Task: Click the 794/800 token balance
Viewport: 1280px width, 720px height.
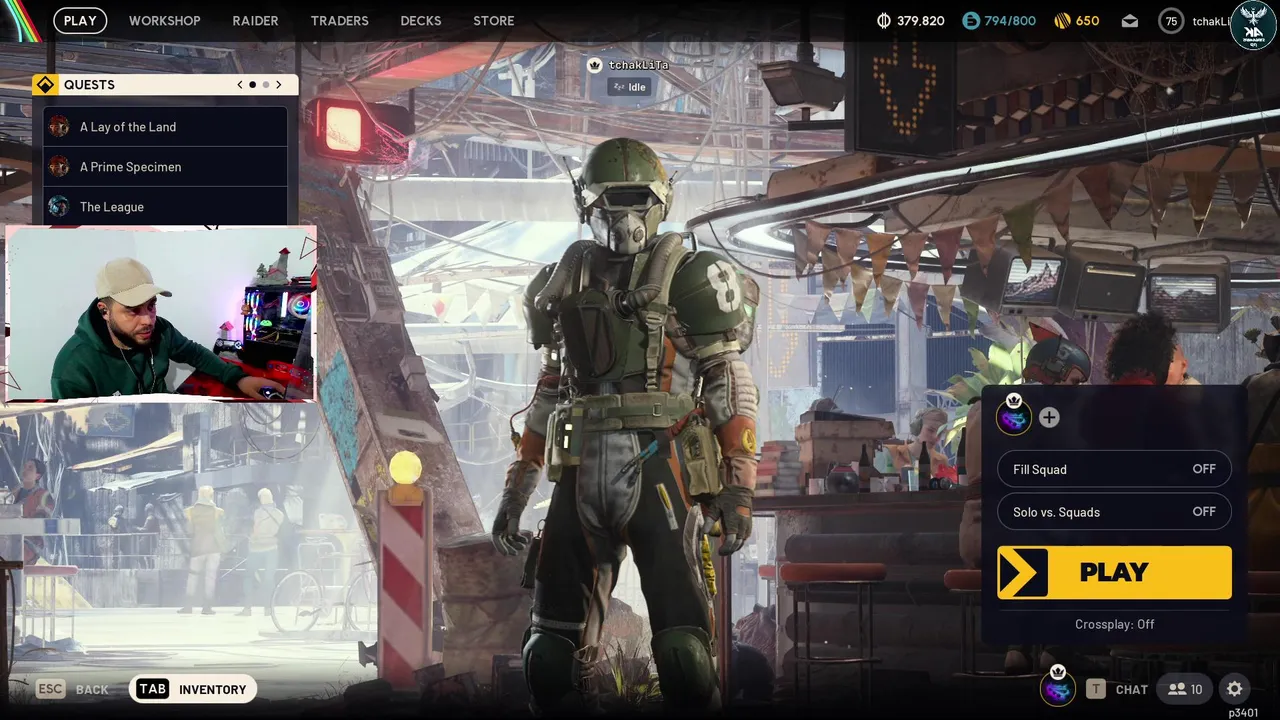Action: point(1010,21)
